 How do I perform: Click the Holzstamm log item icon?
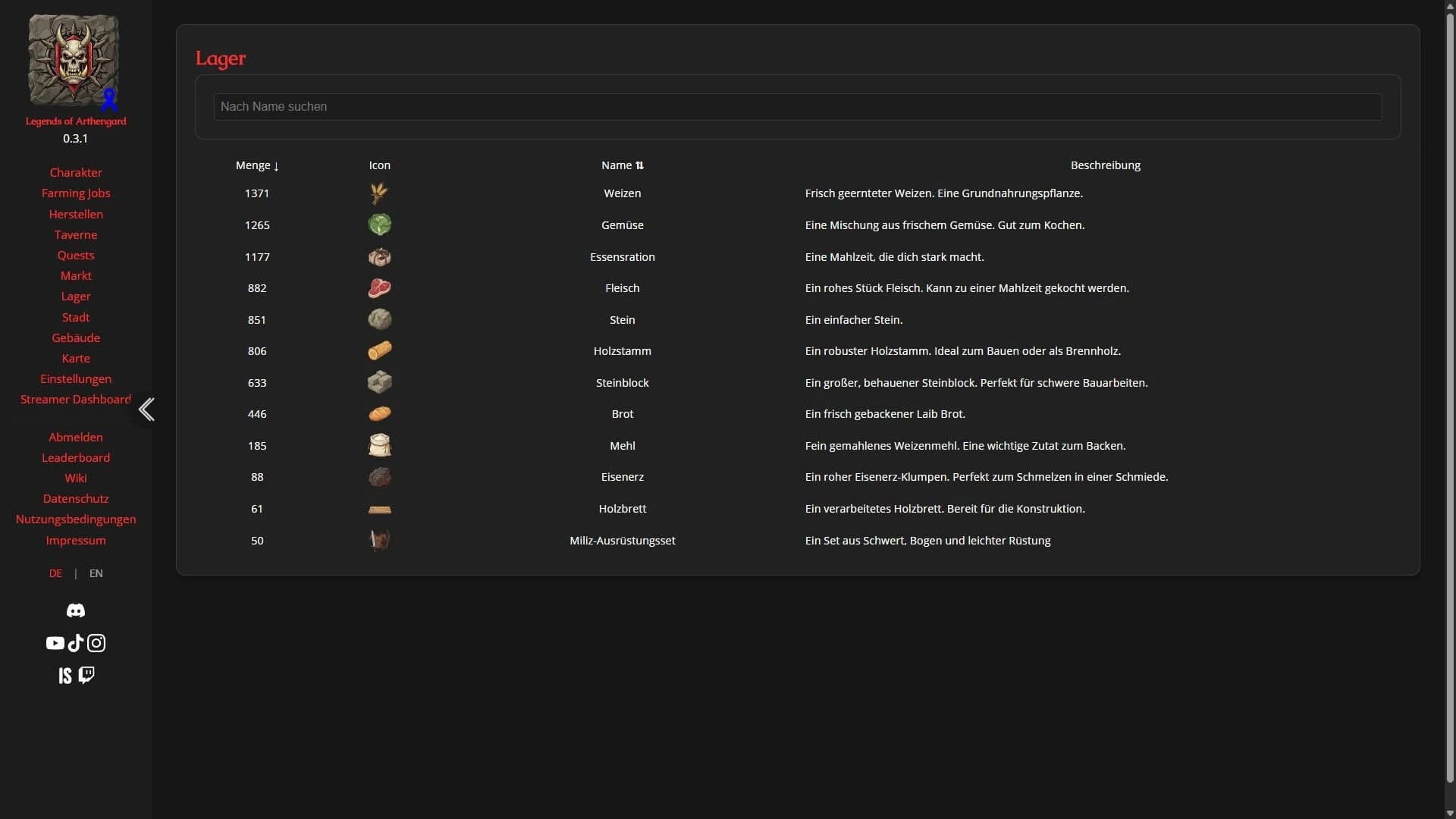click(379, 351)
